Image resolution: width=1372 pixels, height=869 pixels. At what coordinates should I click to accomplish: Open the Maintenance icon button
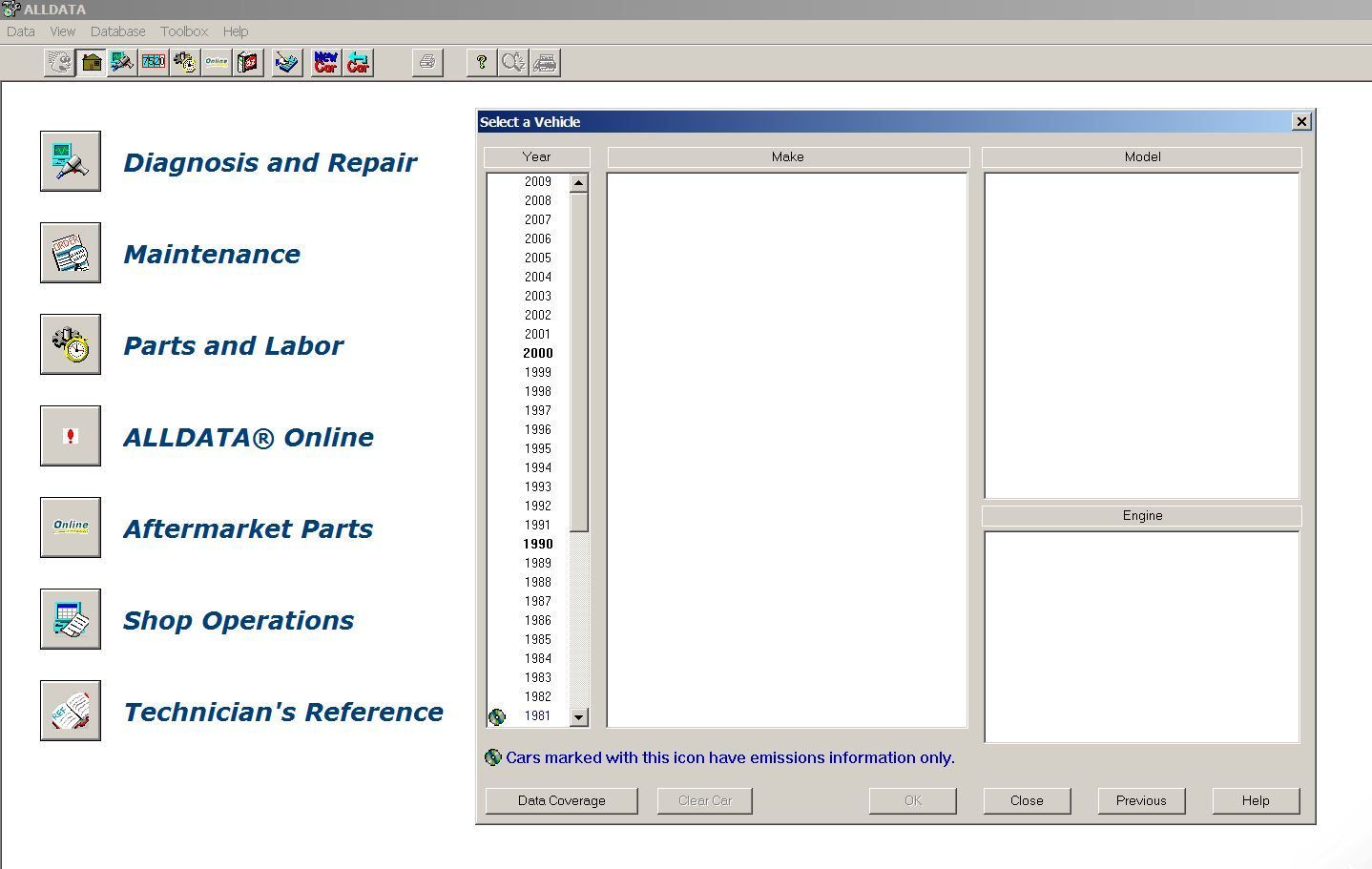tap(71, 253)
